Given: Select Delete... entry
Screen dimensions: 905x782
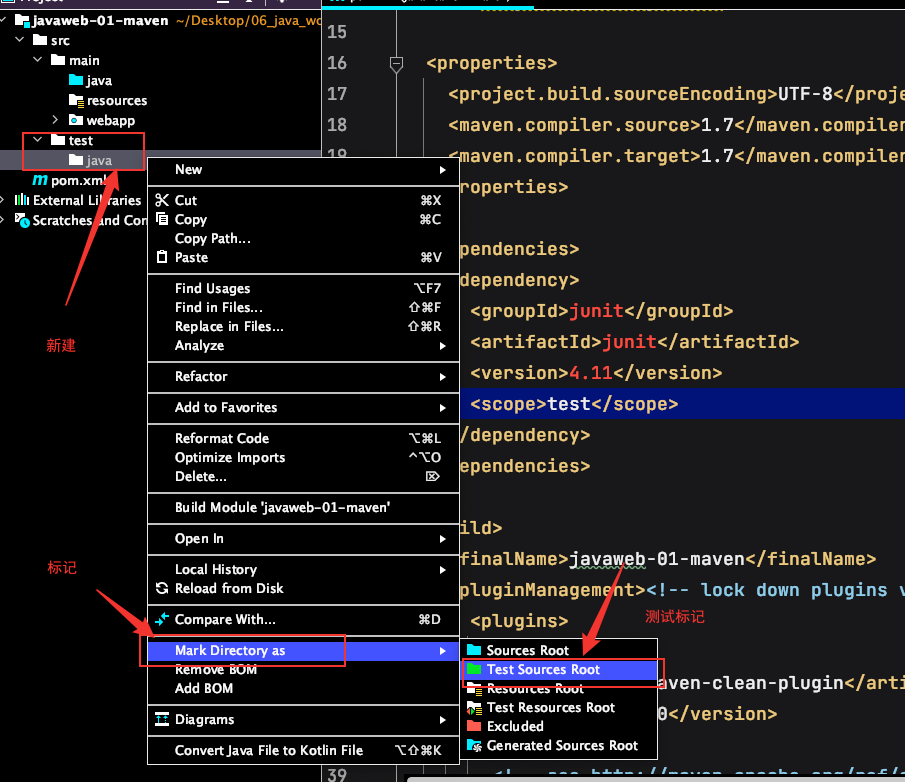Looking at the screenshot, I should click(303, 476).
